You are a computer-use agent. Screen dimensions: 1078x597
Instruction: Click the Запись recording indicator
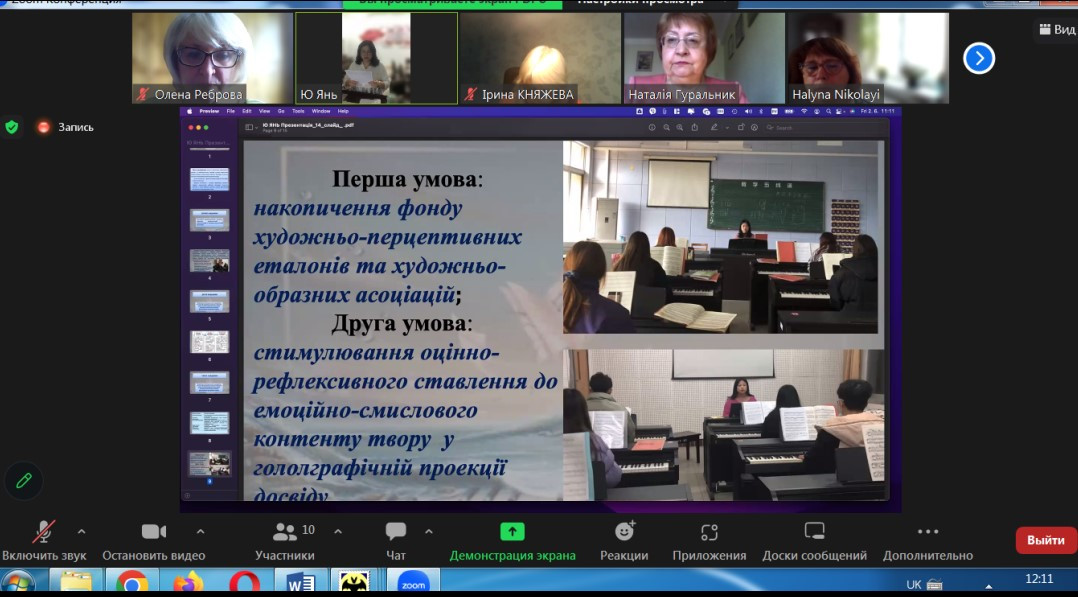tap(66, 127)
